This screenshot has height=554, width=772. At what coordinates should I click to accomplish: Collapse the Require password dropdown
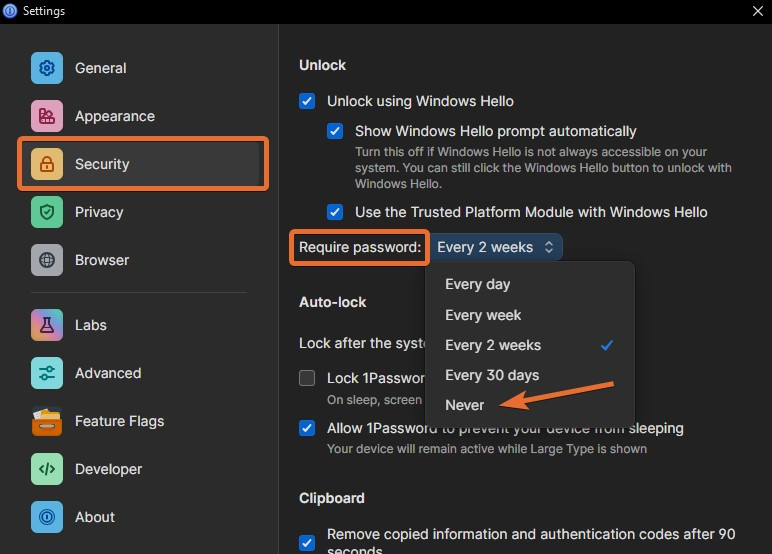click(x=496, y=247)
